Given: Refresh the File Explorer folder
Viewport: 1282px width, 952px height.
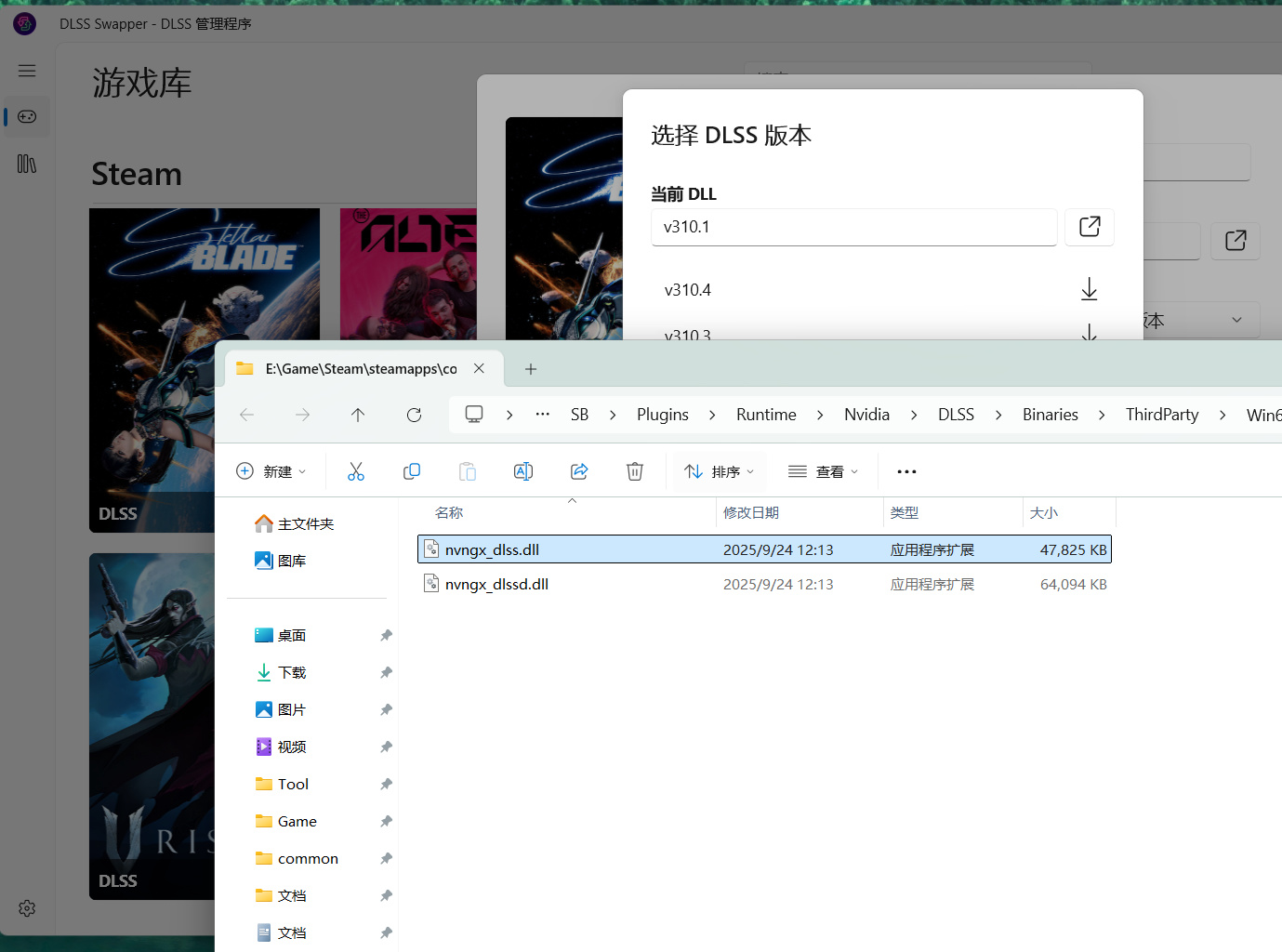Looking at the screenshot, I should click(x=414, y=415).
